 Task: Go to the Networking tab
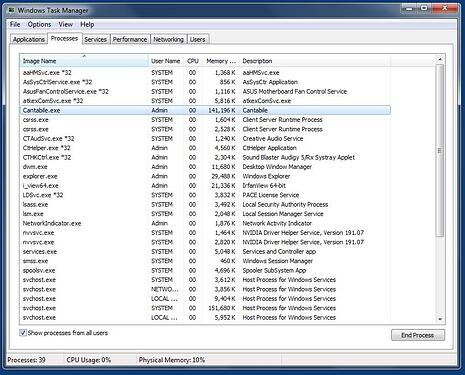168,39
